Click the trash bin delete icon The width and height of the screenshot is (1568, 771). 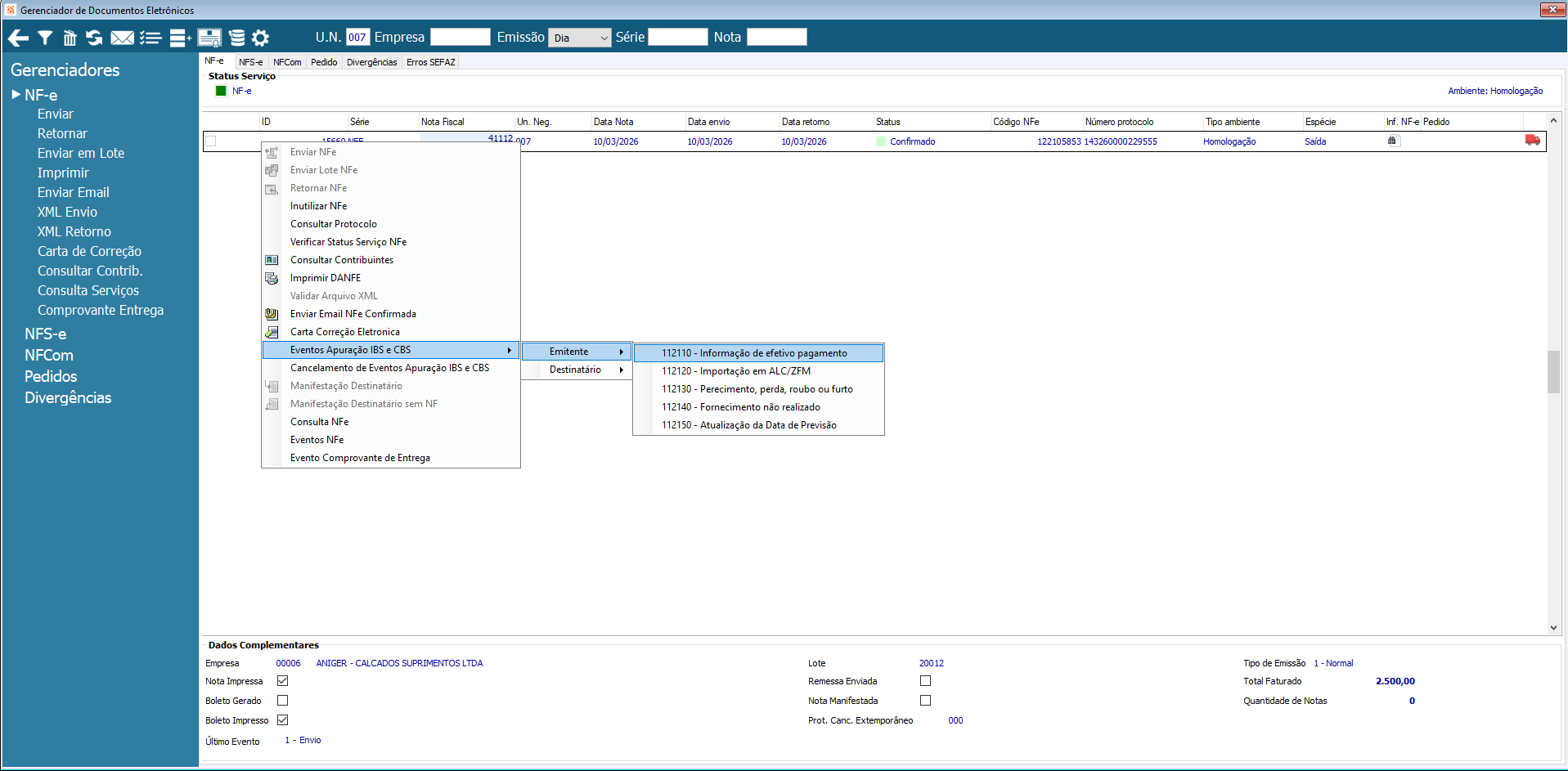70,38
